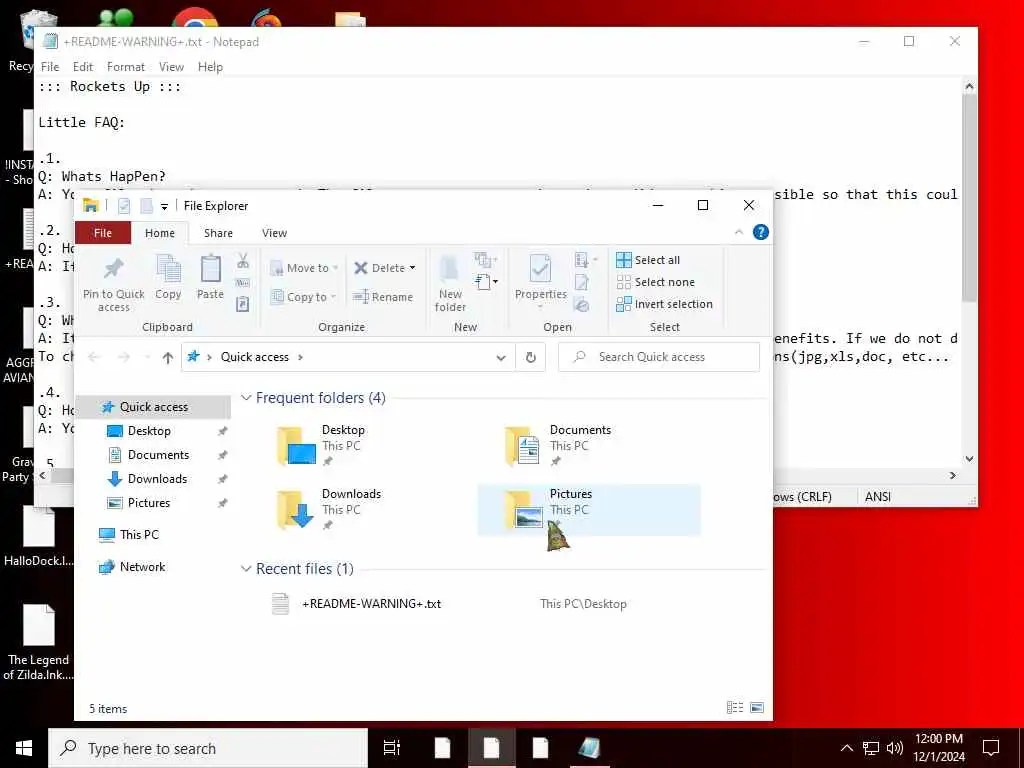The image size is (1024, 768).
Task: Click Copy path icon in Clipboard group
Action: click(x=243, y=283)
